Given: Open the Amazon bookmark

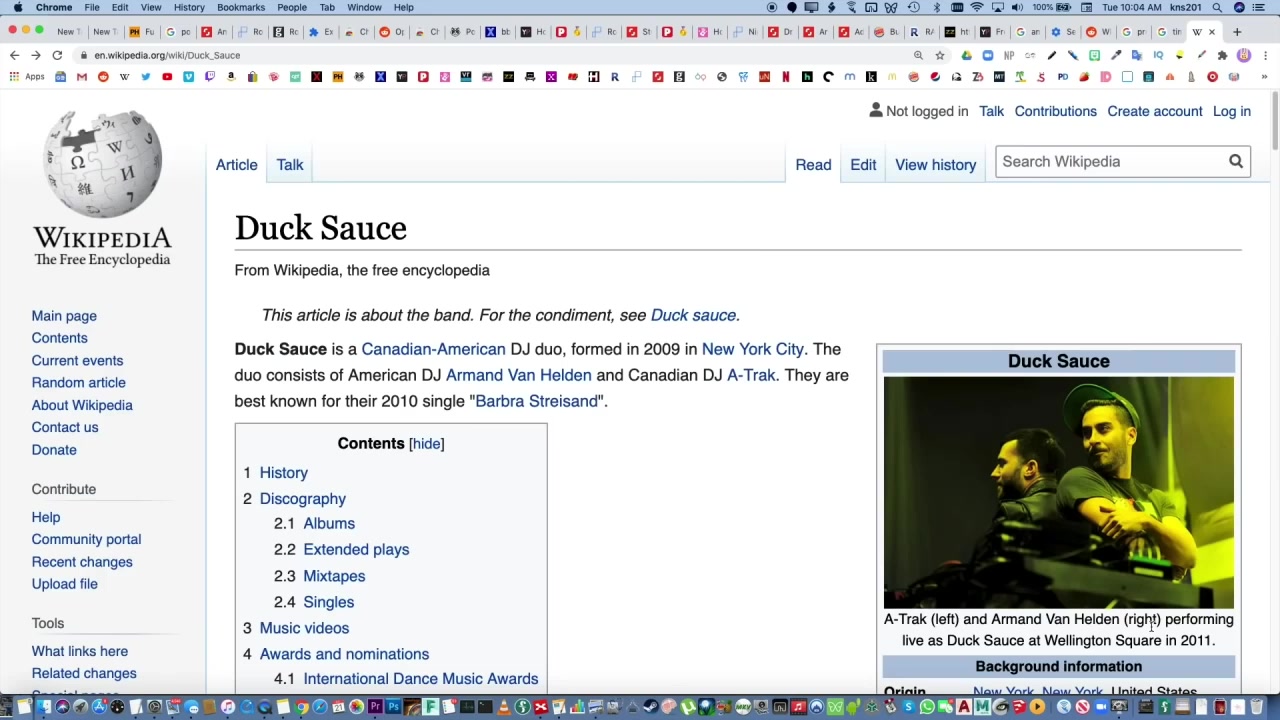Looking at the screenshot, I should pyautogui.click(x=231, y=77).
